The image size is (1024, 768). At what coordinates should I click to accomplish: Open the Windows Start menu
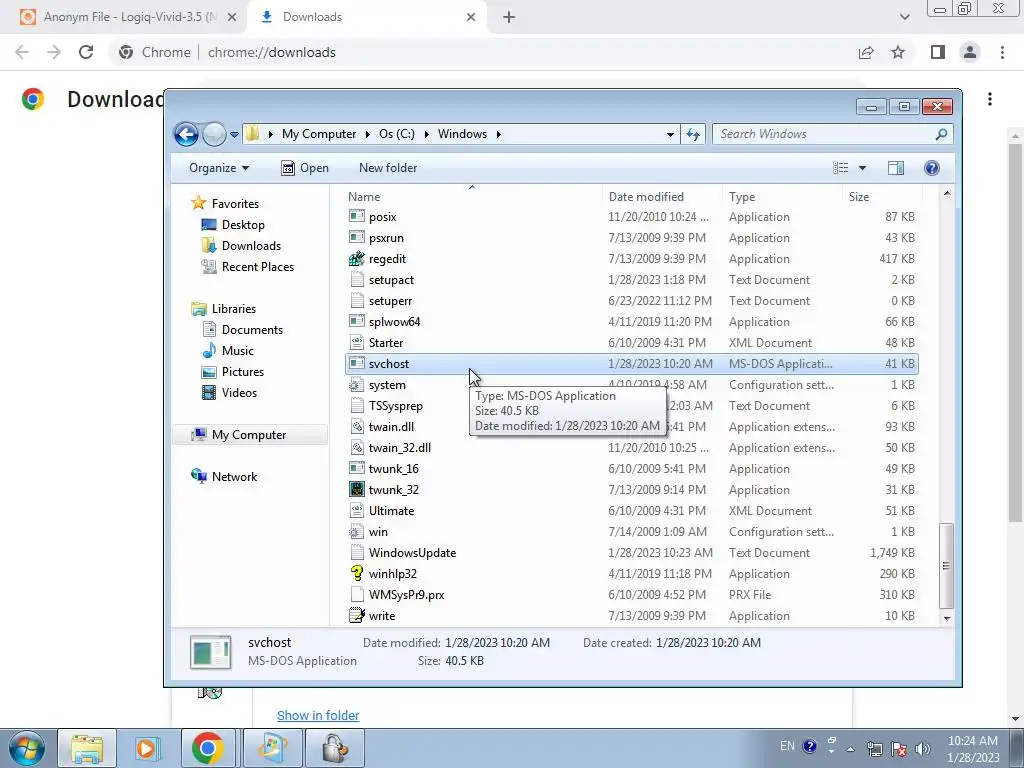(26, 748)
